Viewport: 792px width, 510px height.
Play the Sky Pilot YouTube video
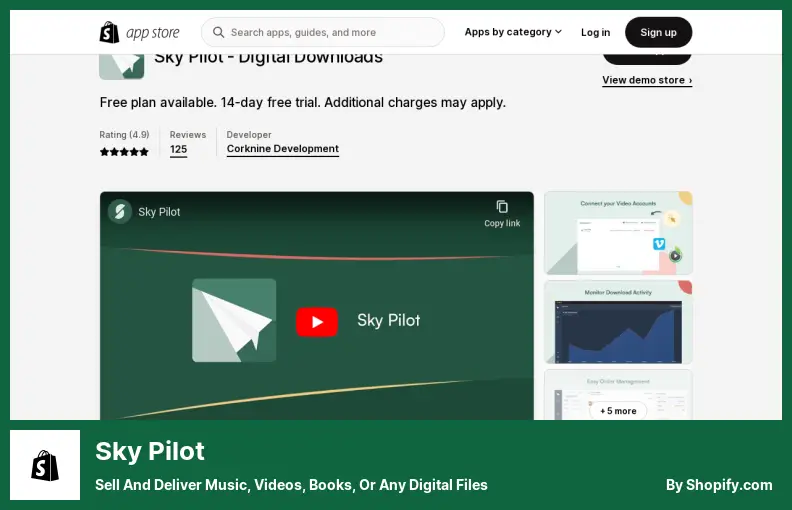point(317,322)
